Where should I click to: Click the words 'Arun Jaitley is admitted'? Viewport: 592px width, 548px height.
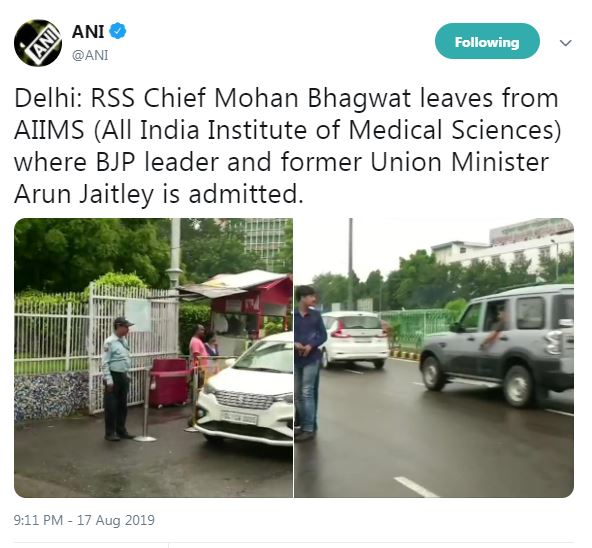pos(159,194)
